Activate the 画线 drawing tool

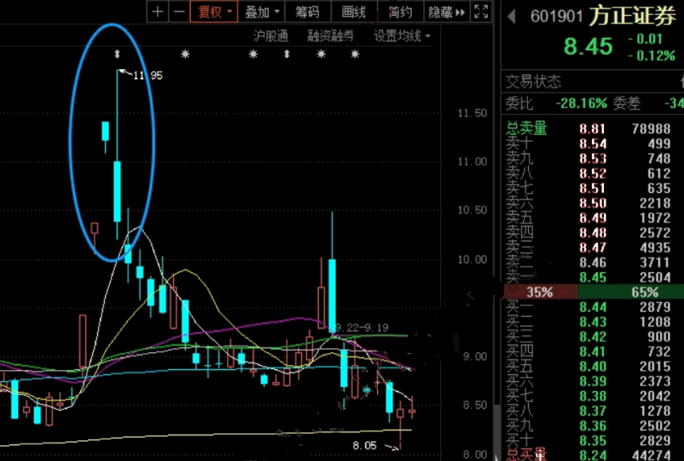tap(354, 12)
